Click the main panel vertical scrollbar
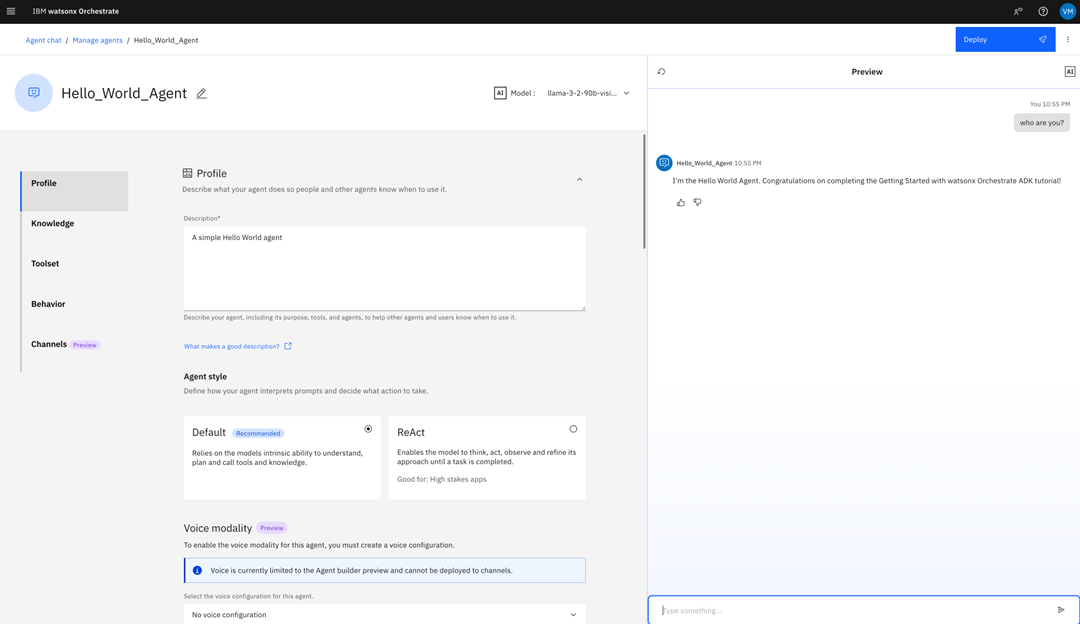This screenshot has width=1080, height=624. coord(644,191)
